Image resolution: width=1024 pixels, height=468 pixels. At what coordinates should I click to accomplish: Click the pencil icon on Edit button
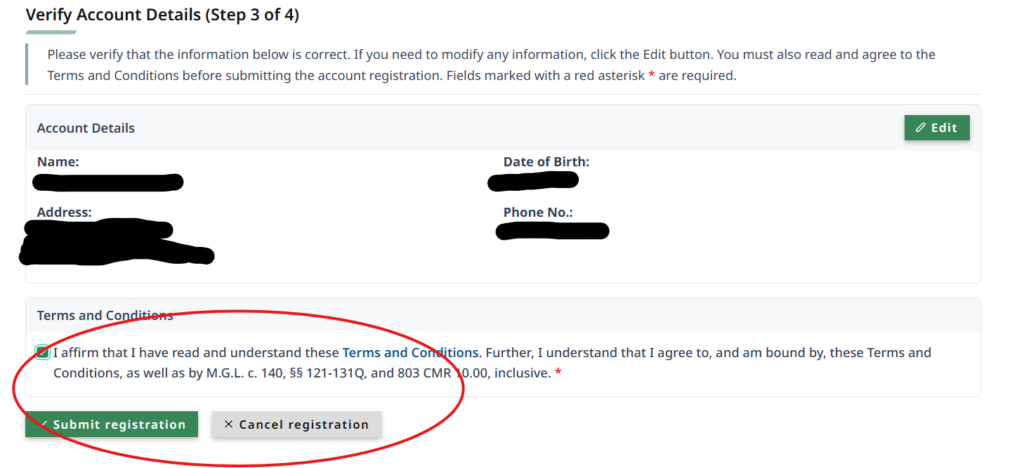(x=920, y=128)
